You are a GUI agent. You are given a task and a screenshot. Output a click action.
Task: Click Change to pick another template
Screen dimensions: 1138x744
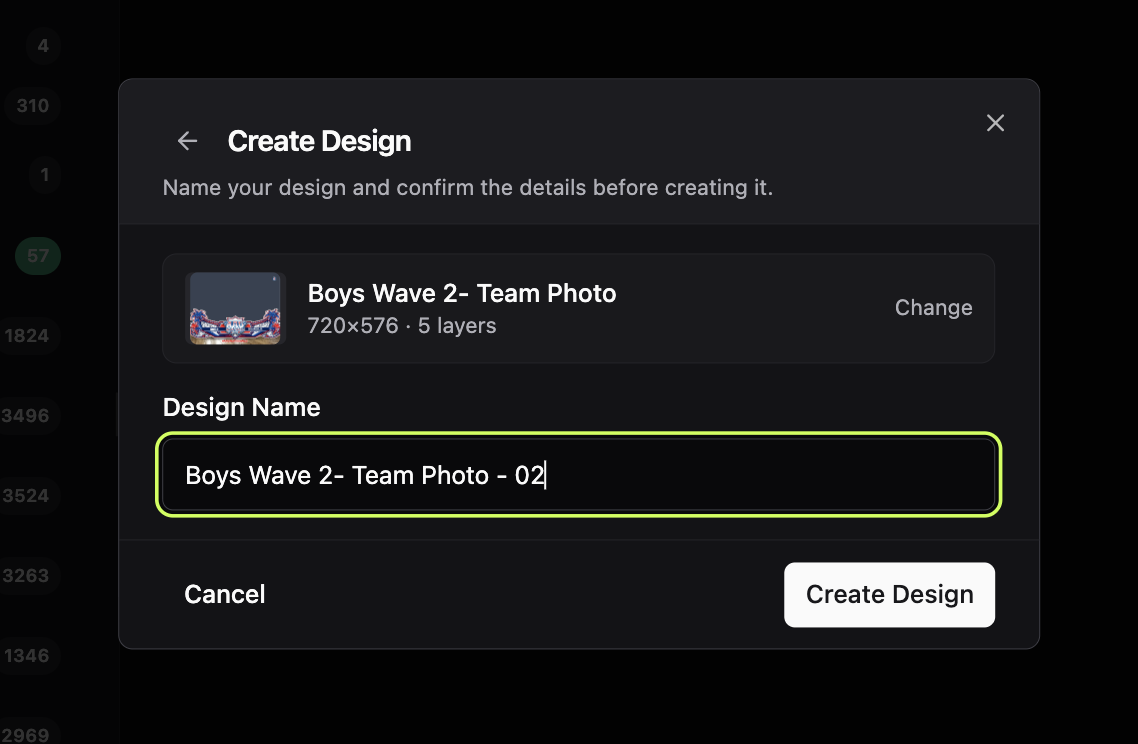(933, 308)
